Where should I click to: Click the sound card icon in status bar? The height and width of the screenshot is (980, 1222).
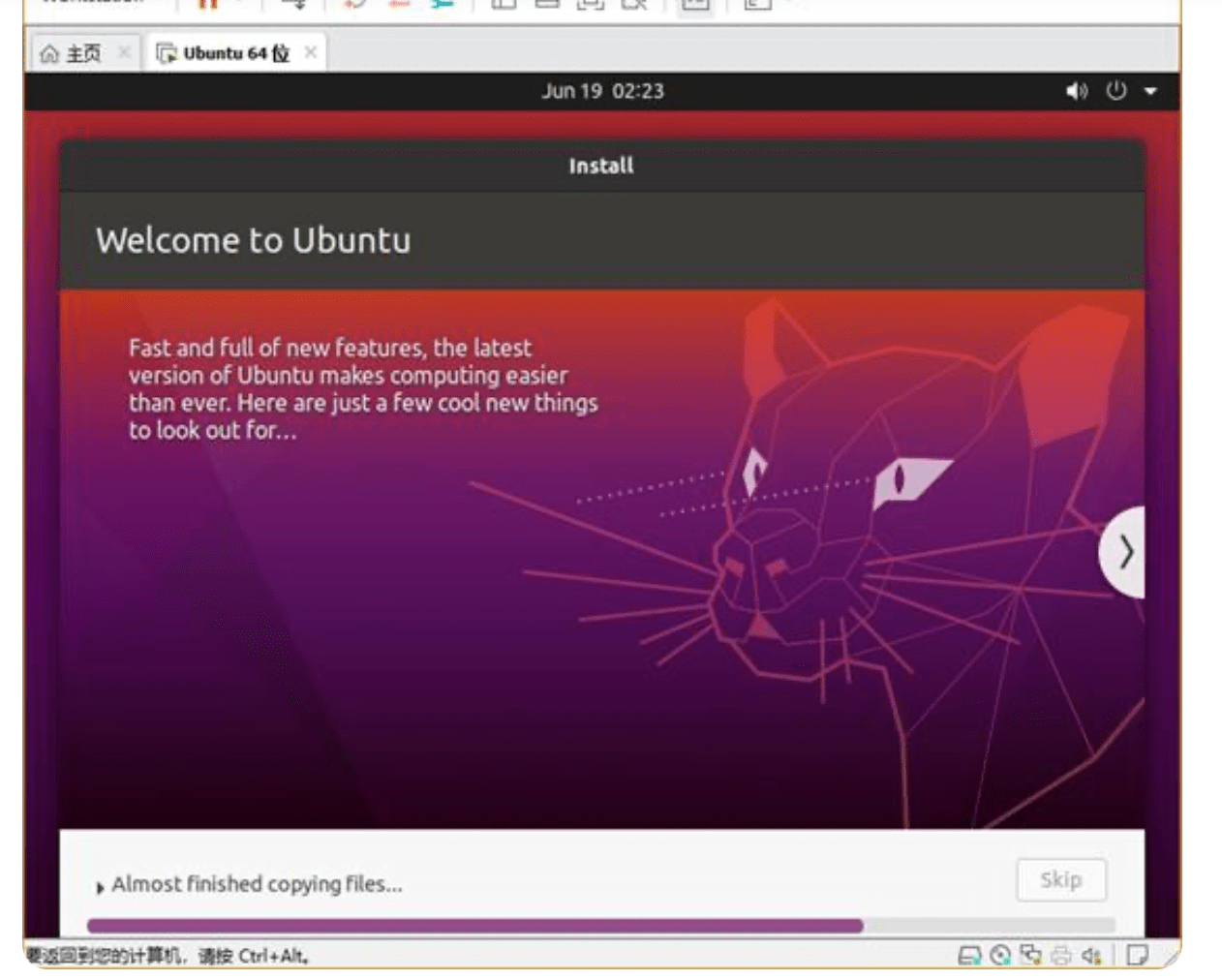point(1092,956)
